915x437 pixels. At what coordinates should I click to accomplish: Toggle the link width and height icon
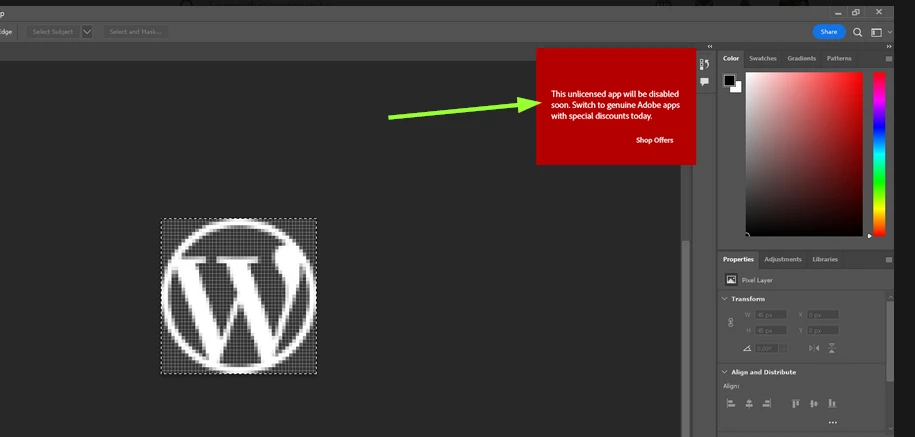tap(730, 322)
